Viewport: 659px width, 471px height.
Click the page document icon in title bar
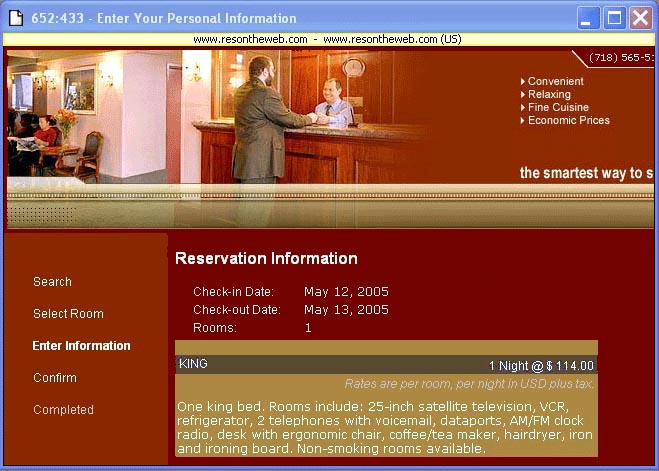pos(16,17)
